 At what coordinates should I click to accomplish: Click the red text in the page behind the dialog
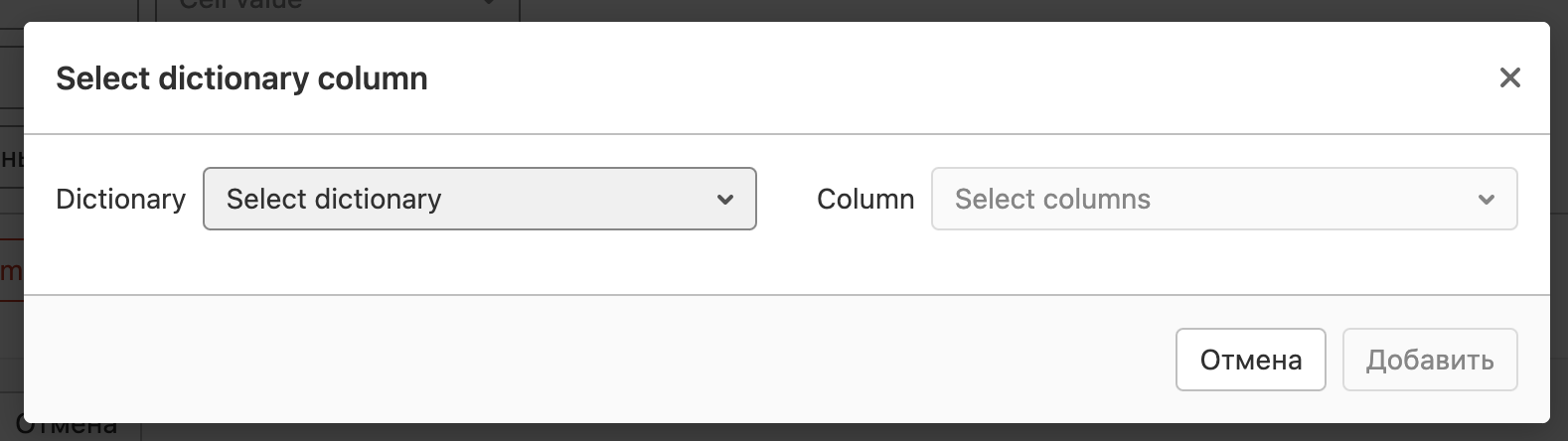click(x=10, y=271)
